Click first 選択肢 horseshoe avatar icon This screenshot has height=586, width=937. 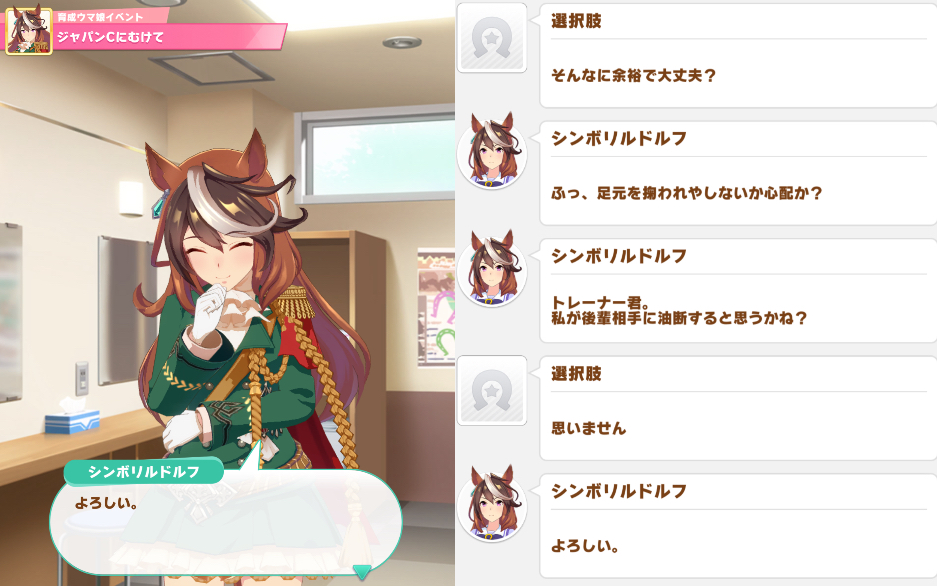coord(492,37)
